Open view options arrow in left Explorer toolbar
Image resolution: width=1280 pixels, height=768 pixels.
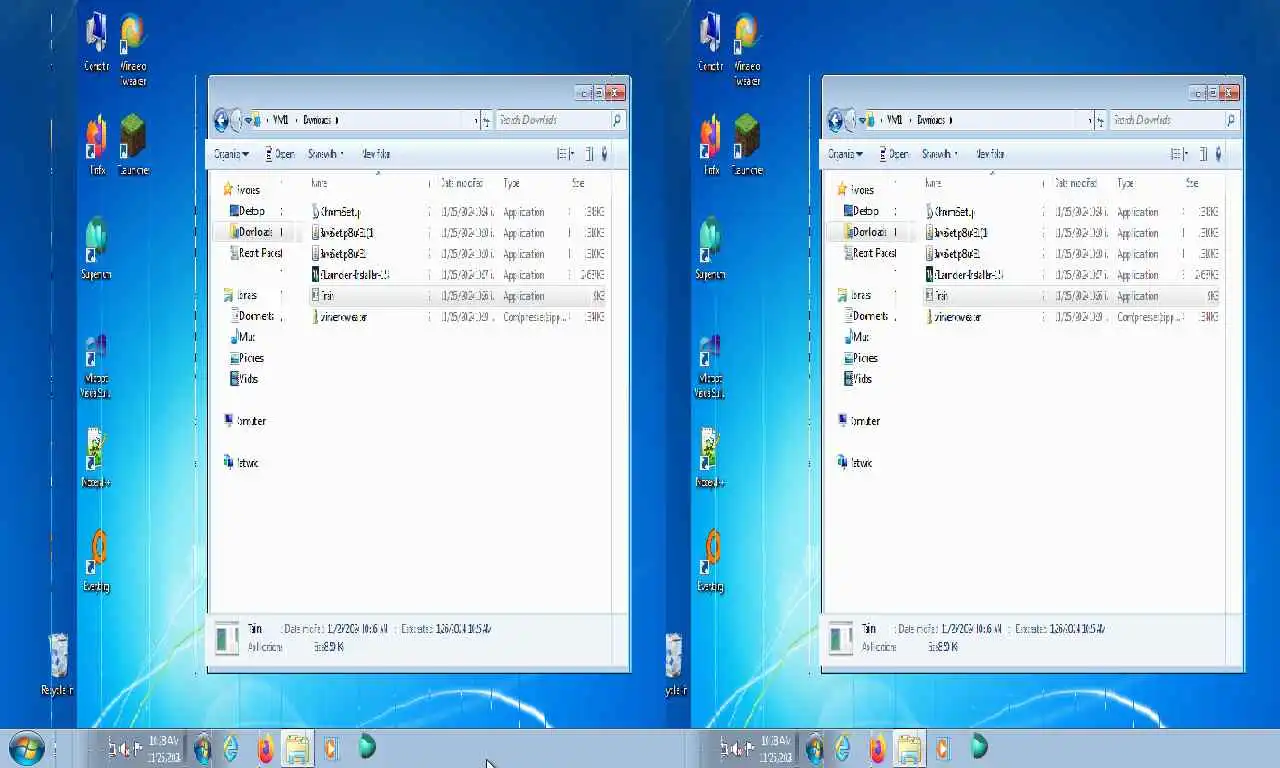coord(574,154)
